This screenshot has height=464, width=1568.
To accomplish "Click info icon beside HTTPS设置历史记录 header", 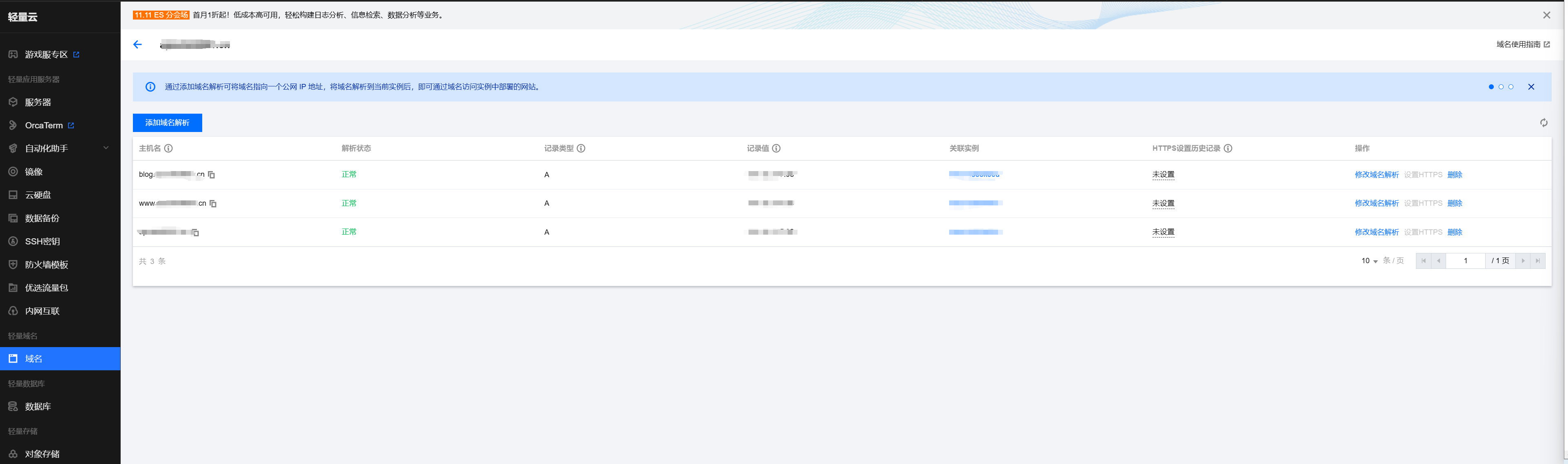I will (1228, 148).
